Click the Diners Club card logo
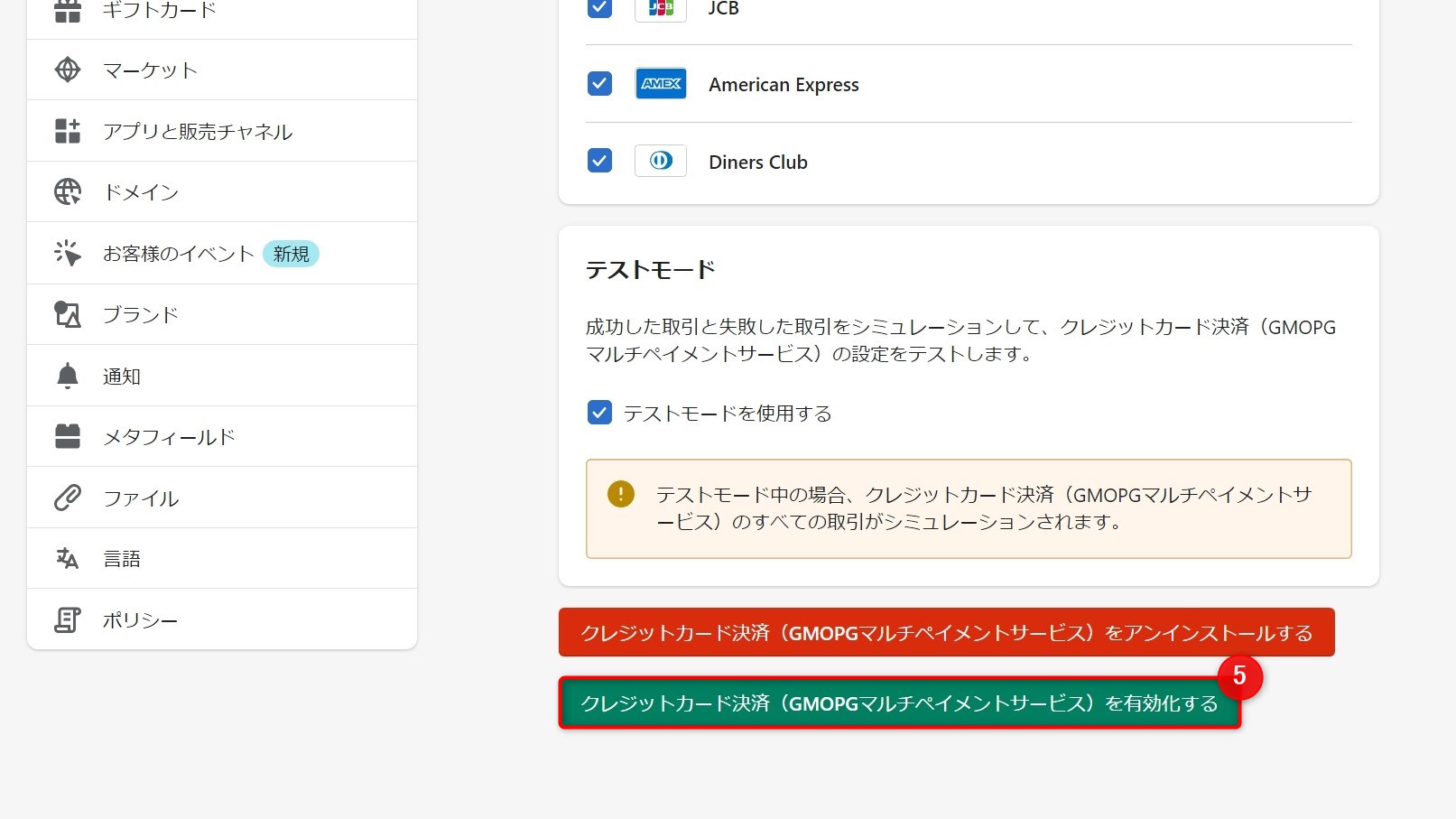This screenshot has height=819, width=1456. point(660,161)
